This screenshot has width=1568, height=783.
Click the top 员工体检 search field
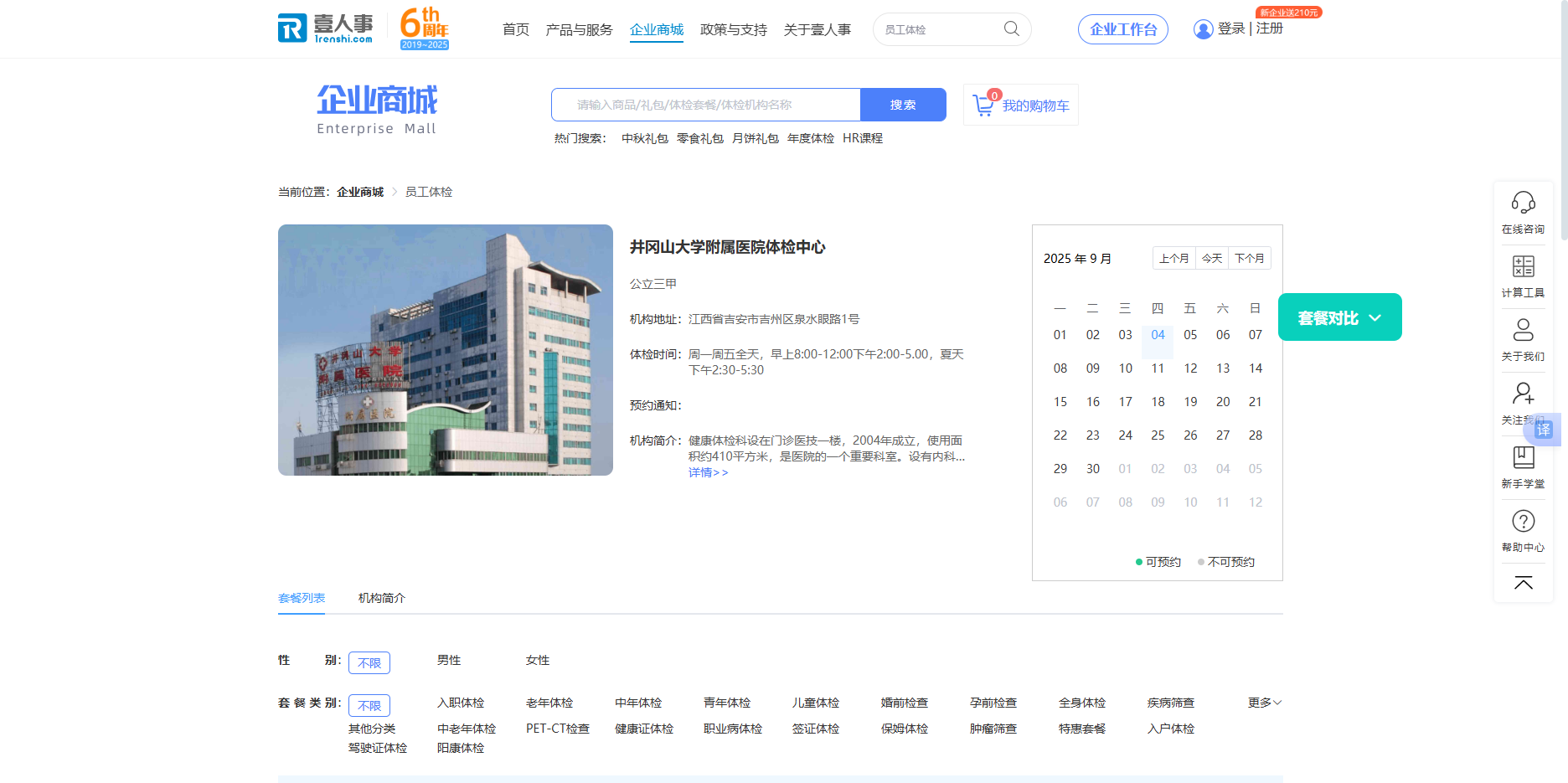click(x=940, y=29)
